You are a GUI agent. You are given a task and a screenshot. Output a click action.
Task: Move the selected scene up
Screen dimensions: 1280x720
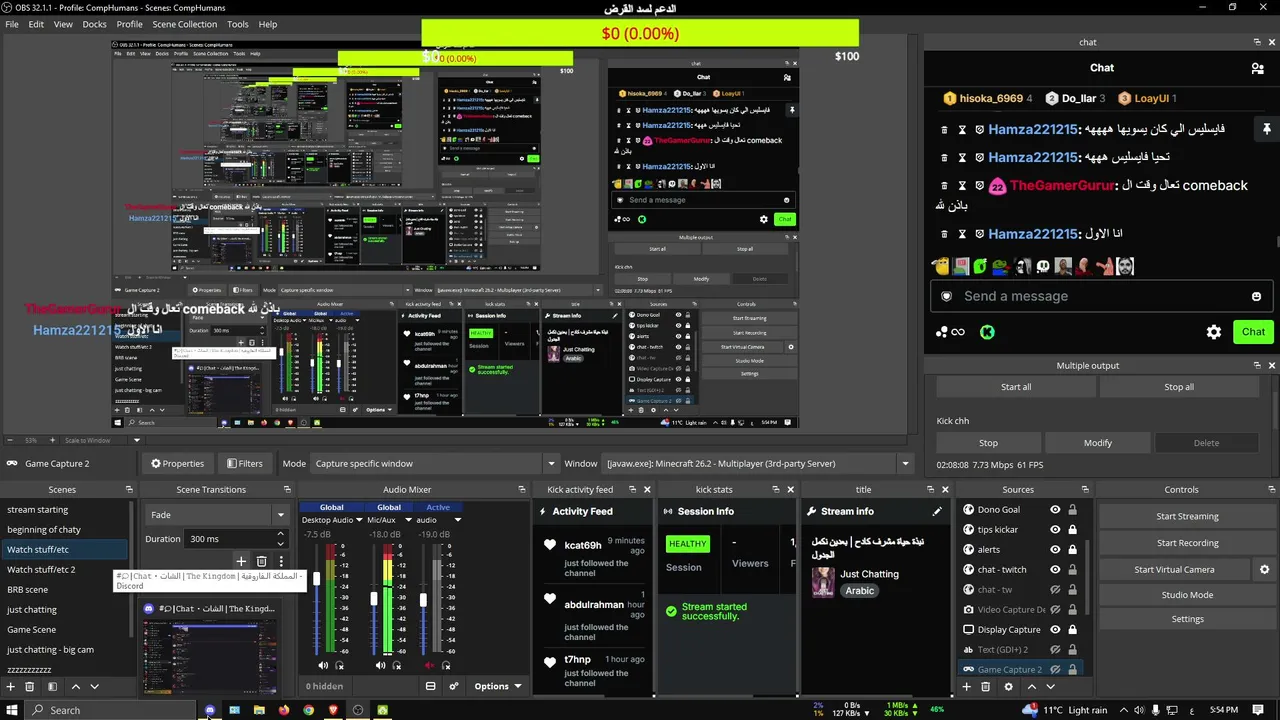pyautogui.click(x=76, y=687)
